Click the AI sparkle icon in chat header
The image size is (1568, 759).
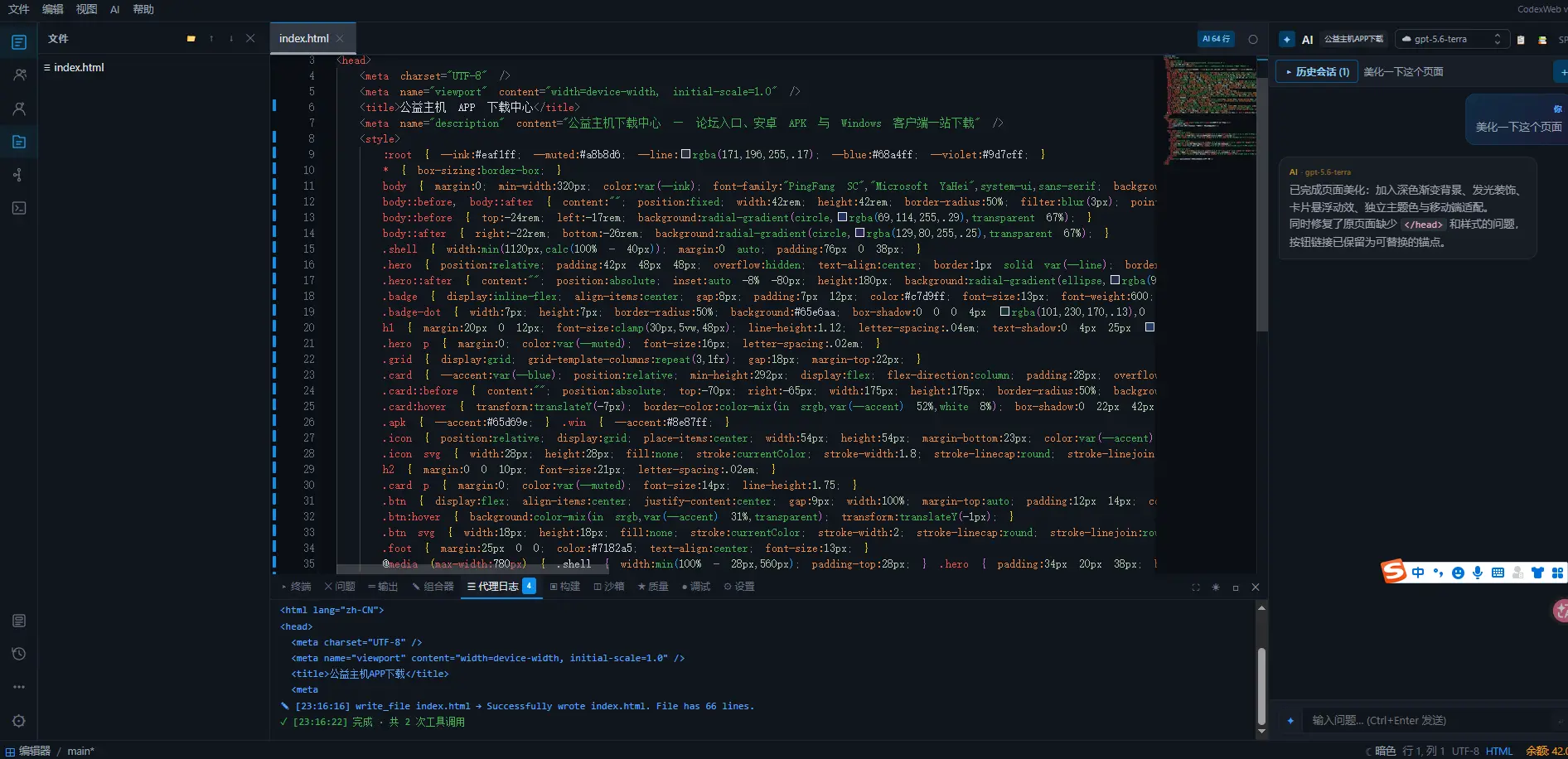[x=1287, y=39]
